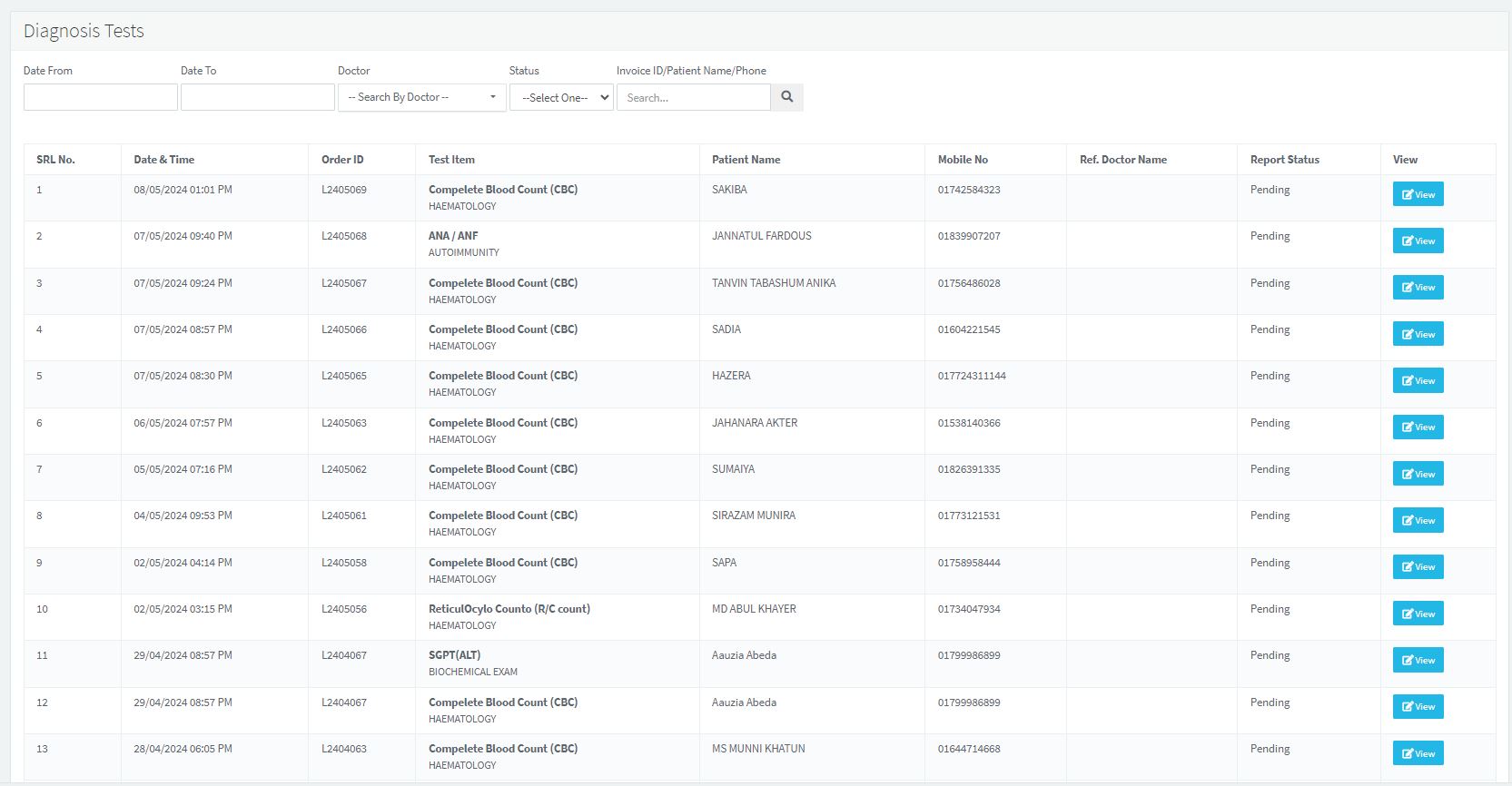Screen dimensions: 1512x786
Task: Open the Status Select One dropdown
Action: coord(561,97)
